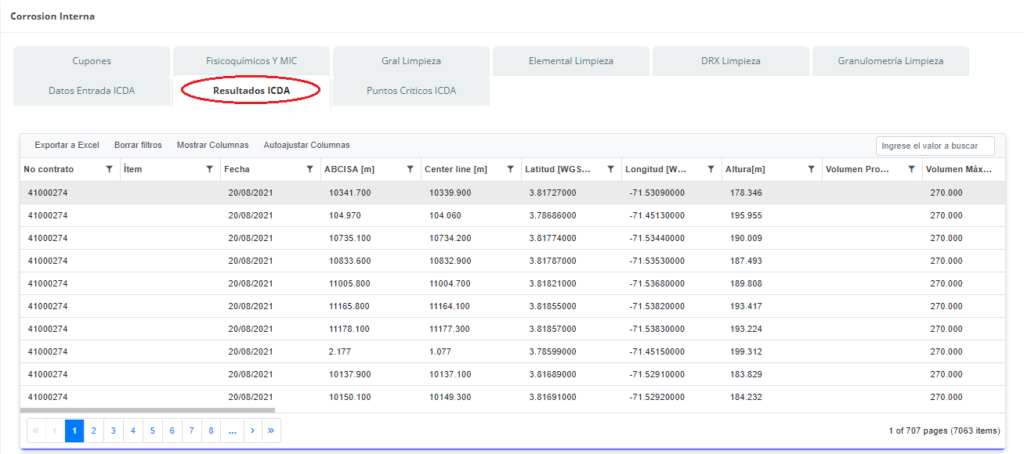Select the Datos Entrada ICDA tab
The image size is (1024, 454).
click(91, 91)
